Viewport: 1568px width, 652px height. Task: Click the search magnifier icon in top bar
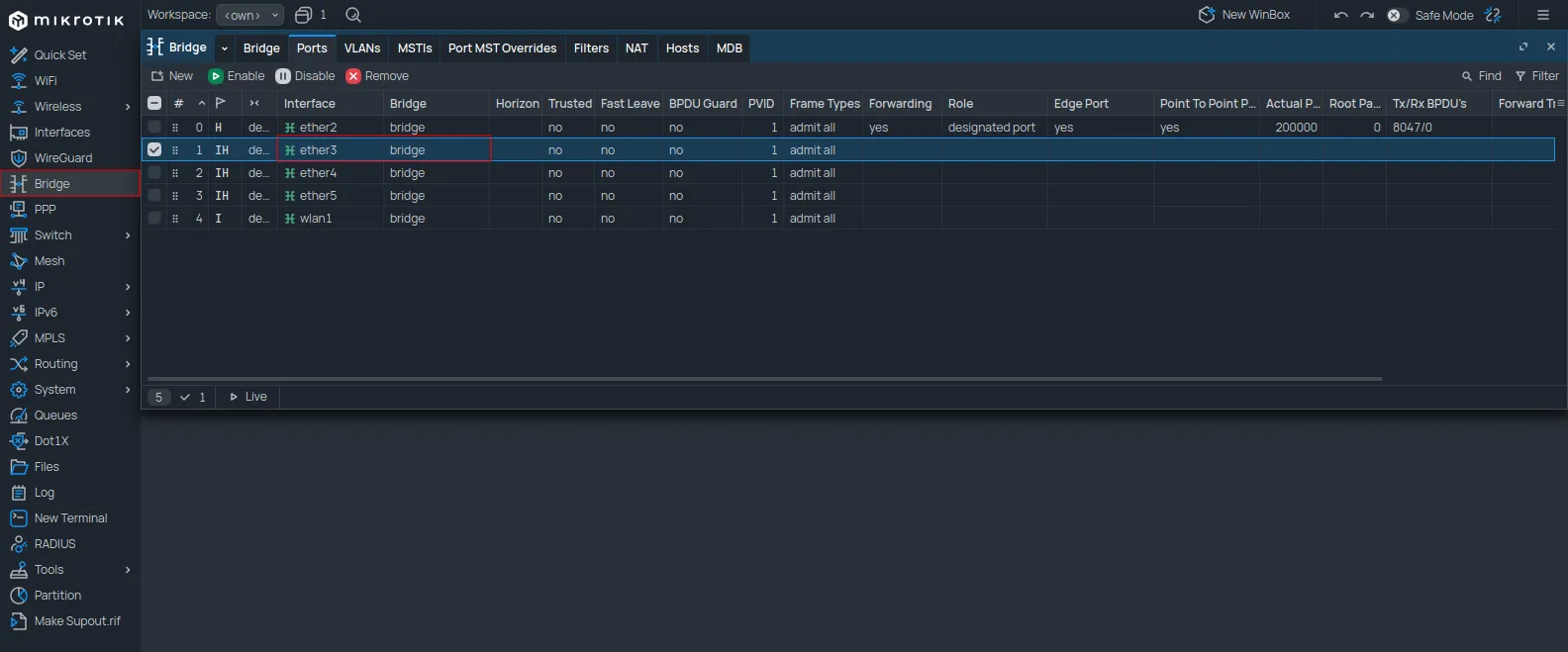(x=353, y=15)
